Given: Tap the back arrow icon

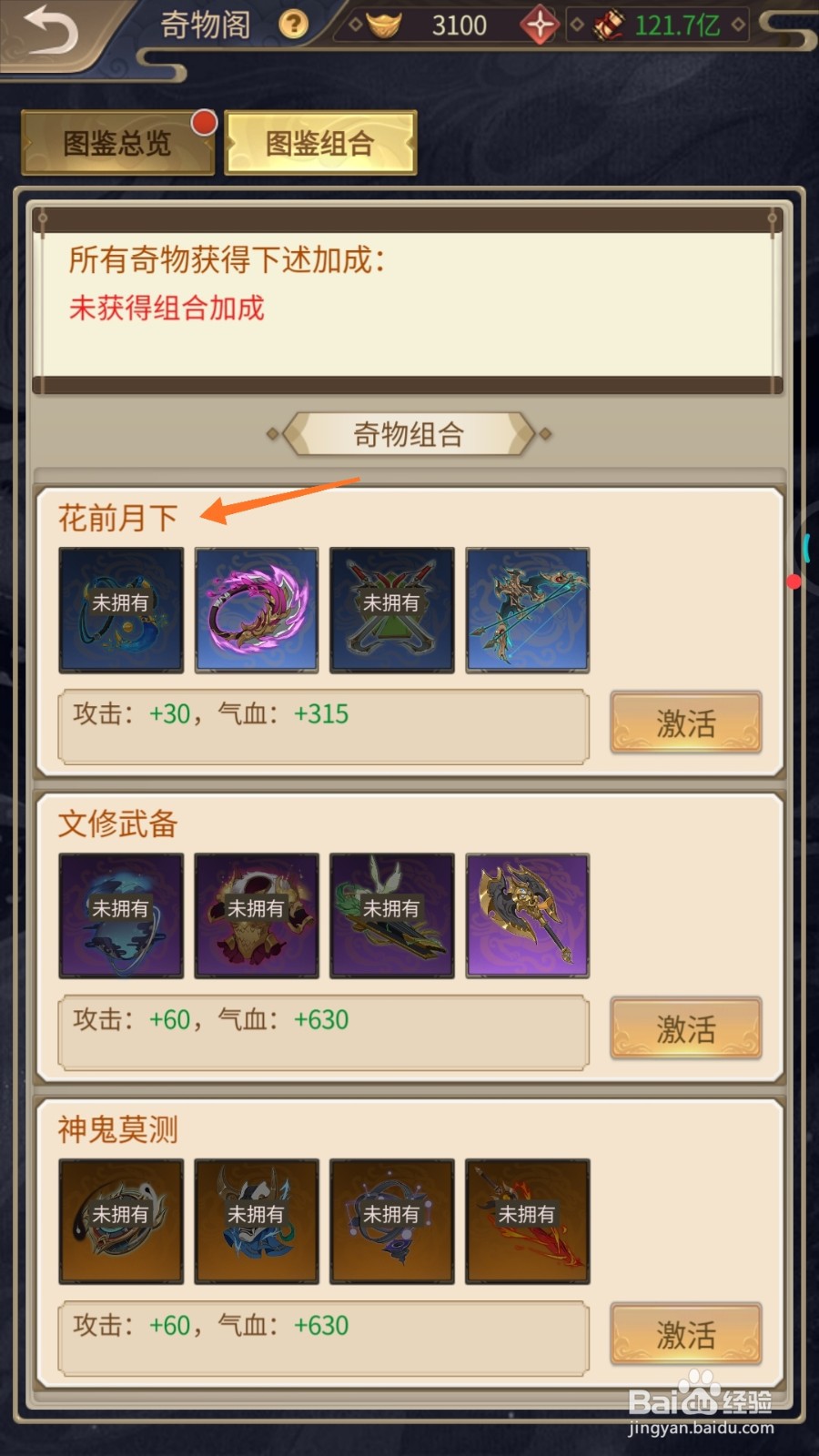Looking at the screenshot, I should click(x=51, y=31).
